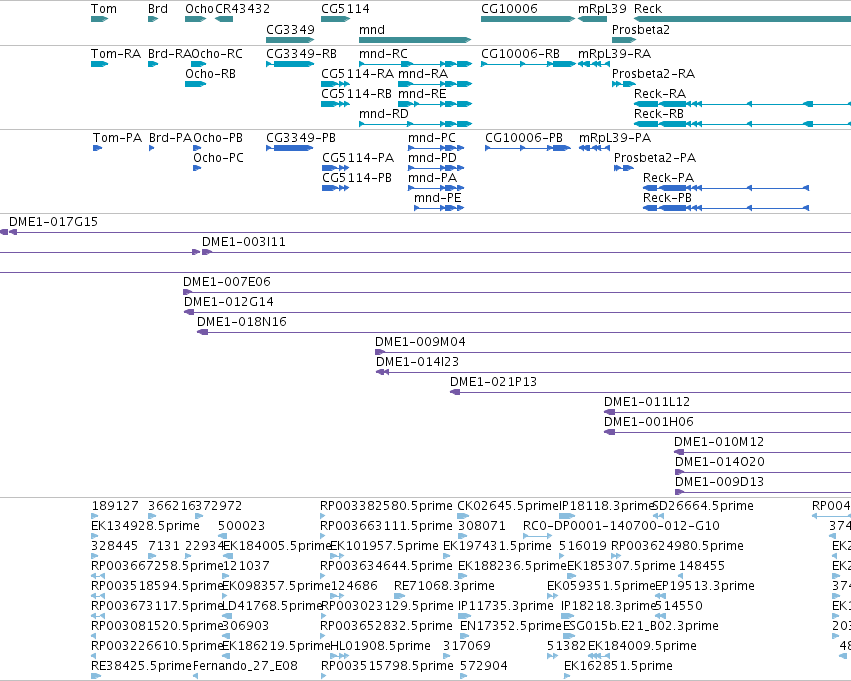Select protein CG3349-PB
Image resolution: width=851 pixels, height=681 pixels.
tap(290, 148)
